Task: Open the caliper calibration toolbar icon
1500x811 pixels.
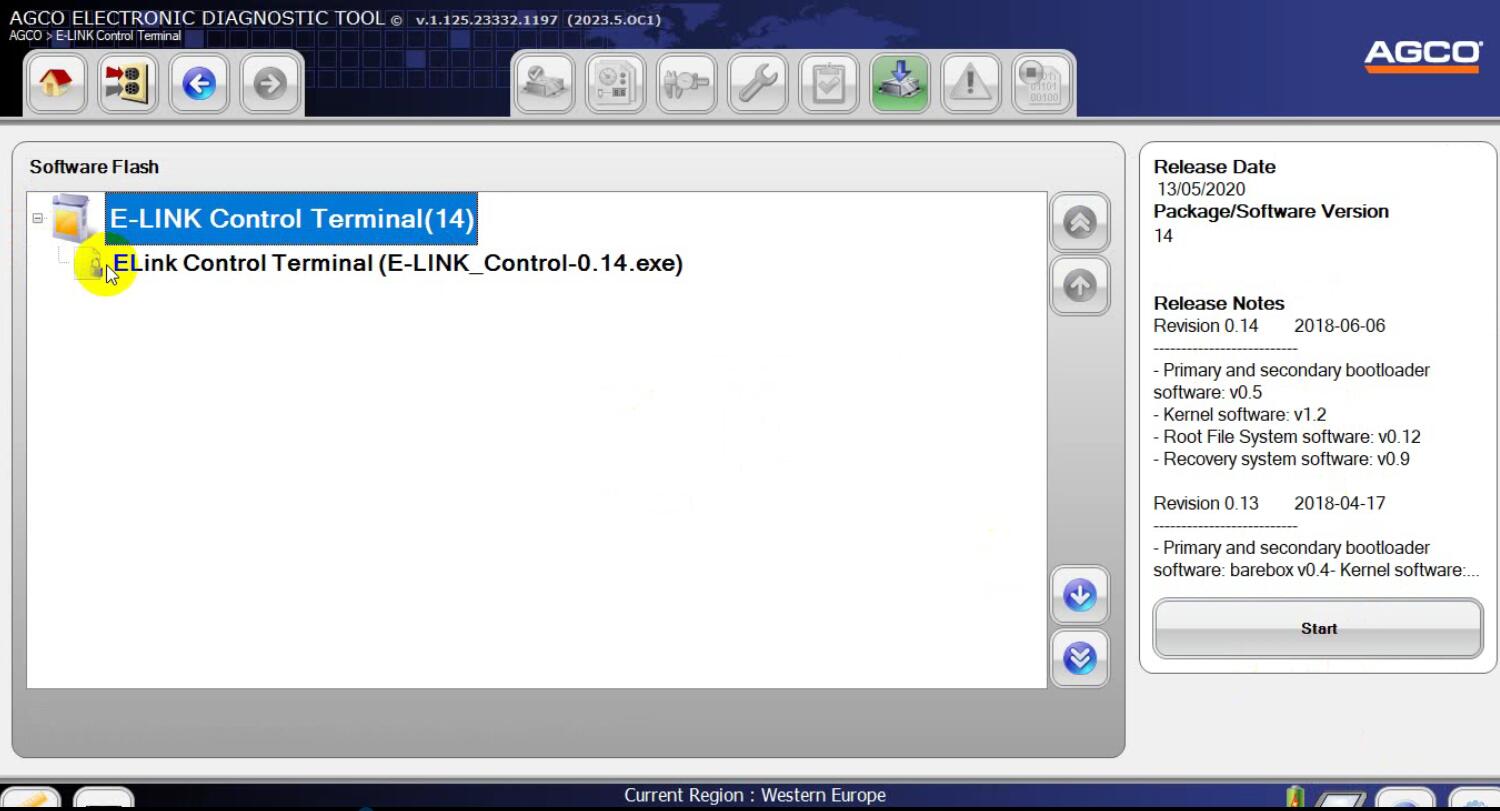Action: click(x=687, y=83)
